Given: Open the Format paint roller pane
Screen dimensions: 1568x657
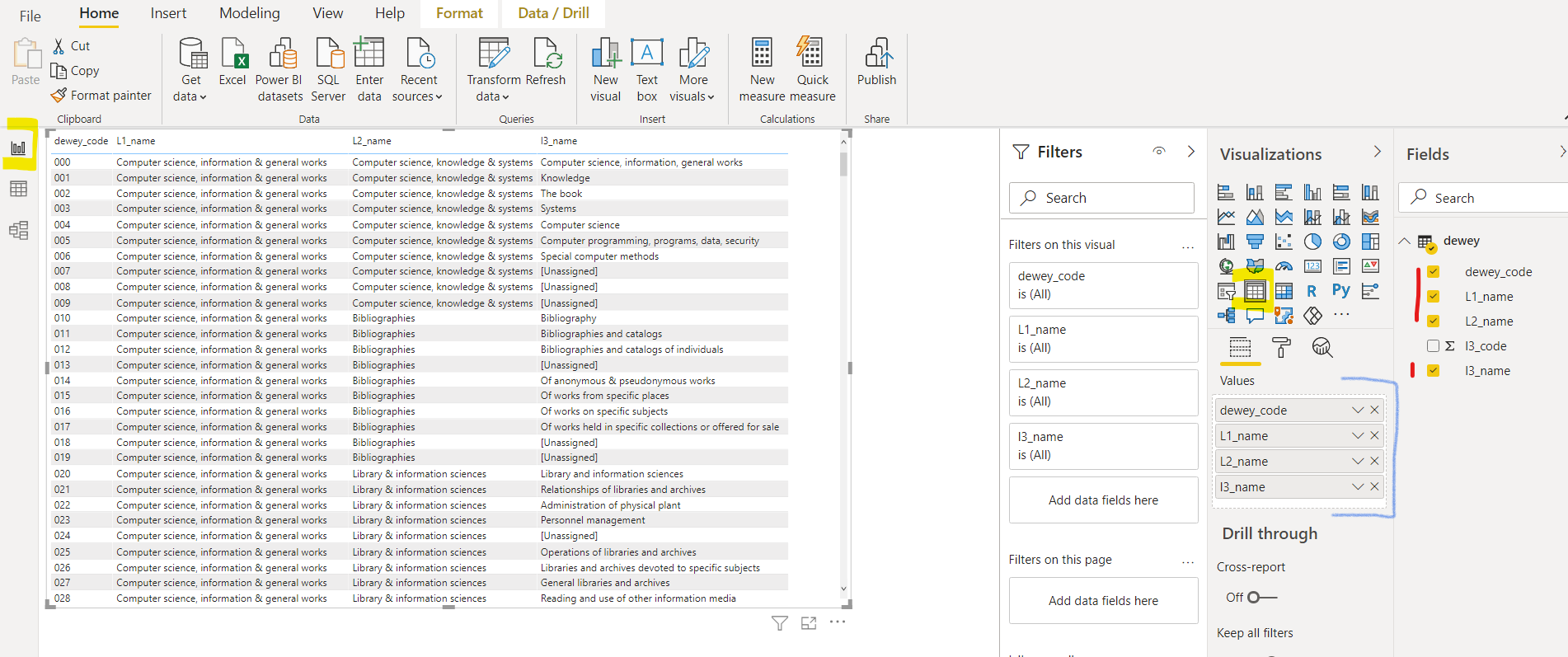Looking at the screenshot, I should click(1281, 348).
